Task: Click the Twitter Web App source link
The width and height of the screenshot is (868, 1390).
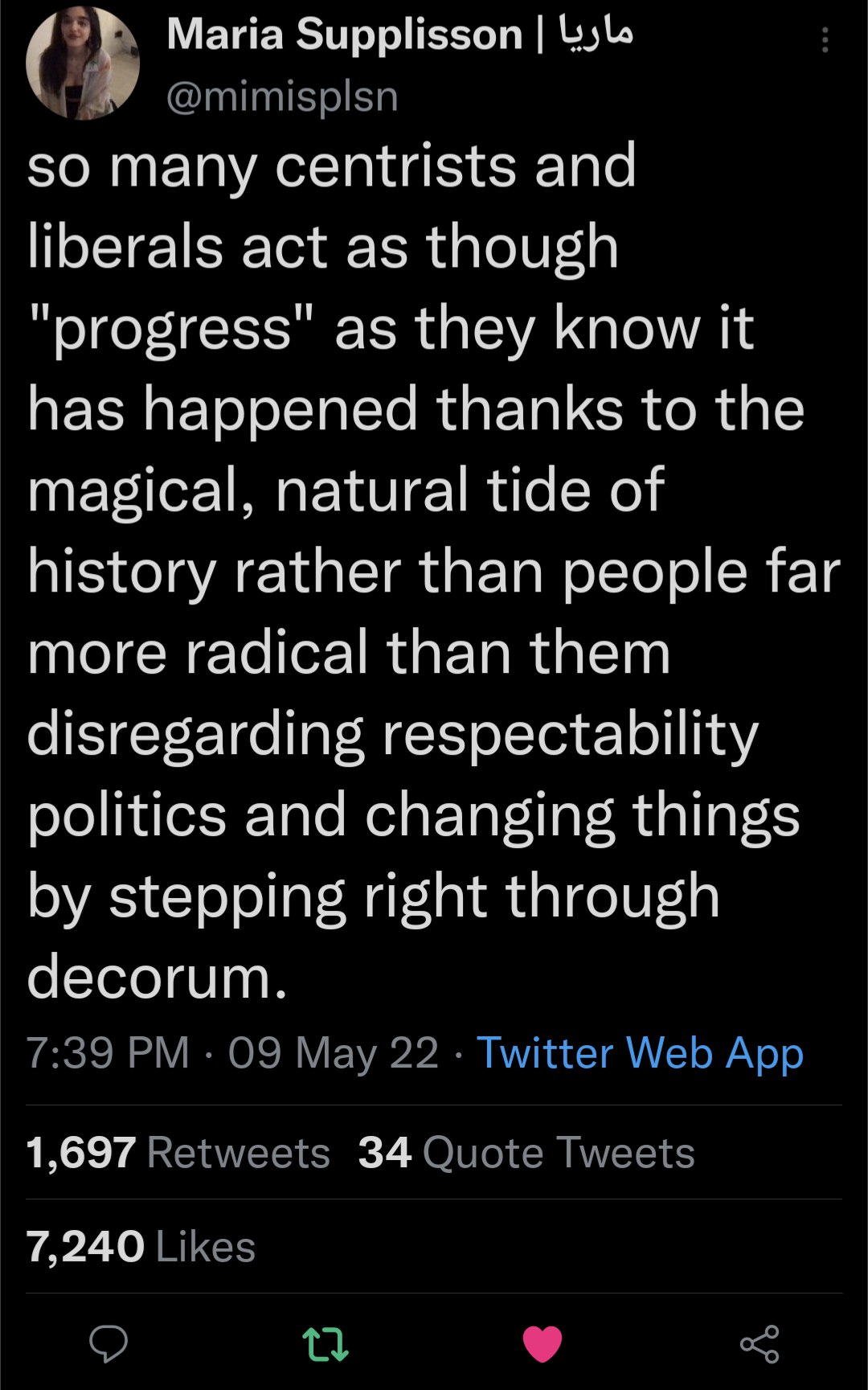Action: click(x=640, y=1053)
